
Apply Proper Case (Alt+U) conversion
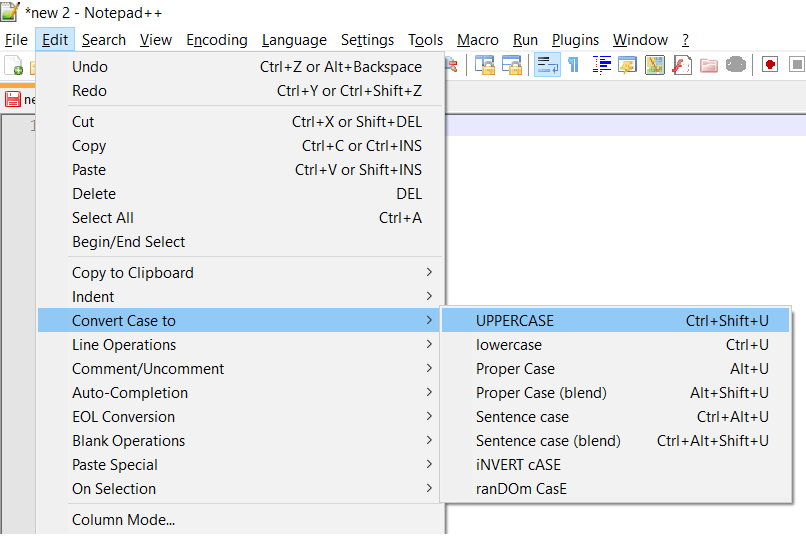click(615, 369)
